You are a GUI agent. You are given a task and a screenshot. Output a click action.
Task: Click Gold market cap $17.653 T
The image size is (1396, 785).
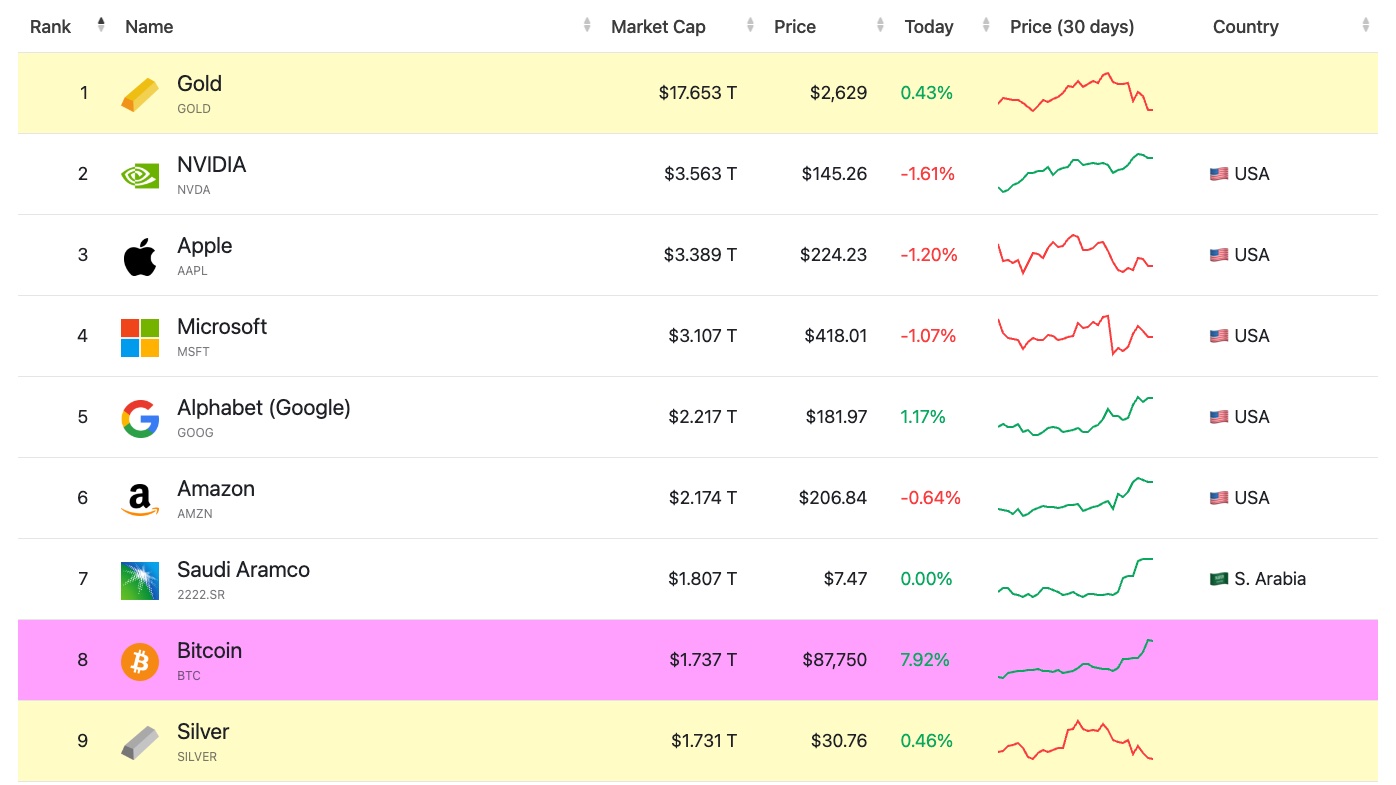coord(698,93)
